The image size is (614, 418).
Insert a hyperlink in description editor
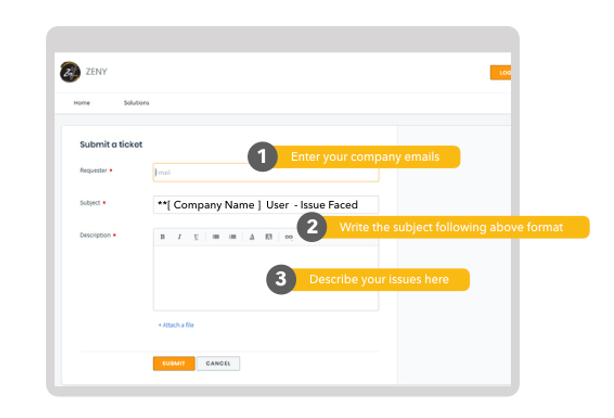pos(288,236)
